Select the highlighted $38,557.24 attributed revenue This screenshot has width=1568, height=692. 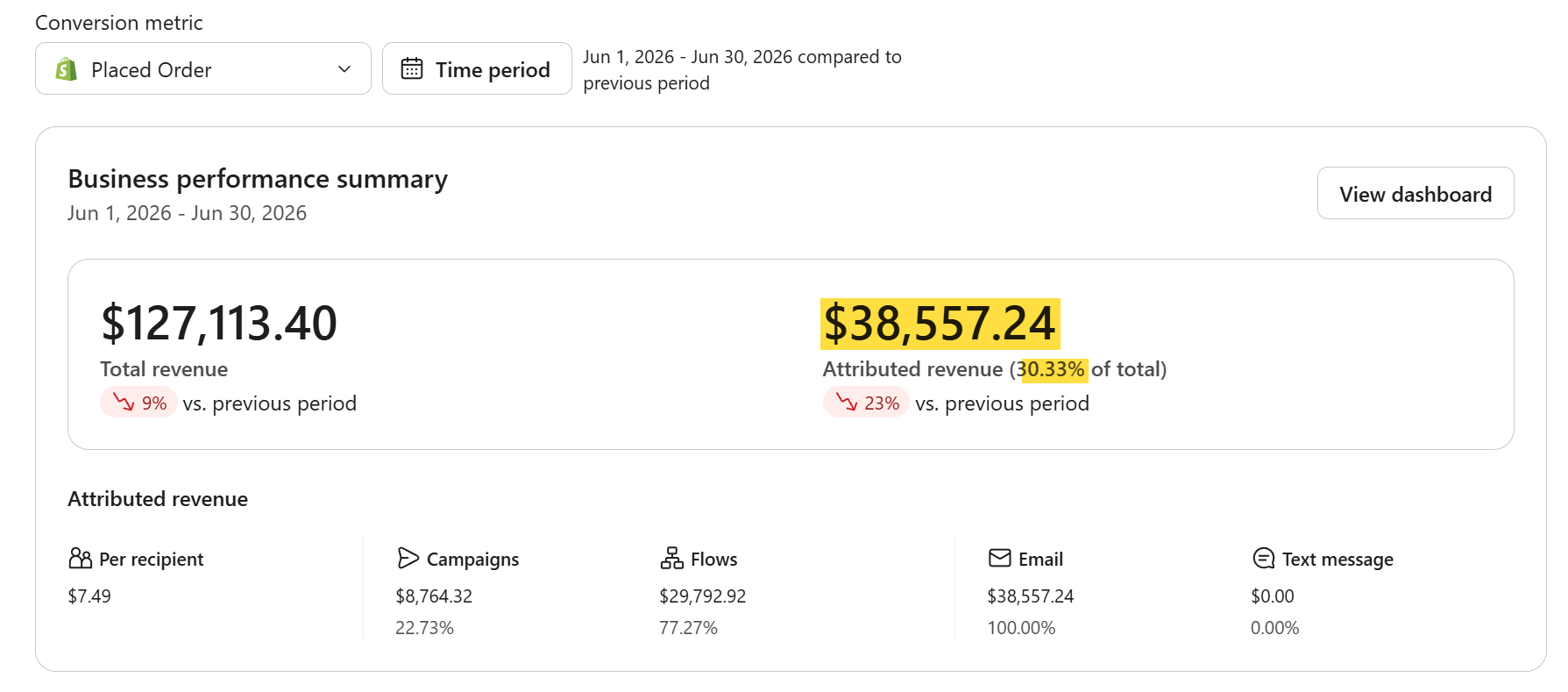940,324
